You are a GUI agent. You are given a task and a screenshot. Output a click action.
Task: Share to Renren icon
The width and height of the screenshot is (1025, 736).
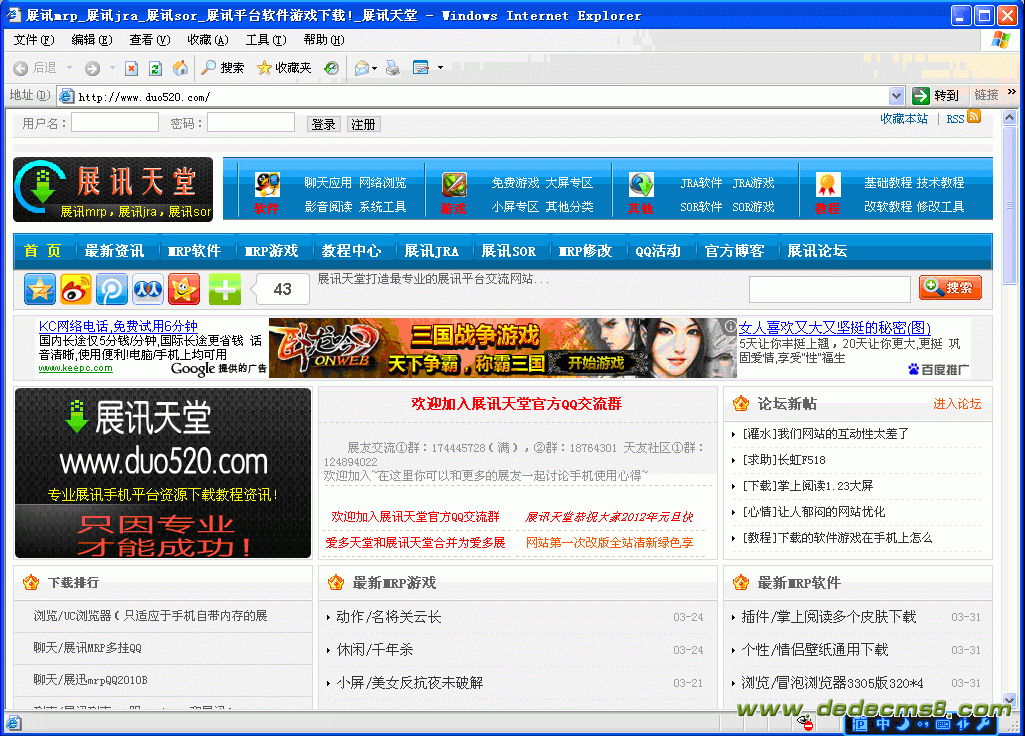[148, 289]
